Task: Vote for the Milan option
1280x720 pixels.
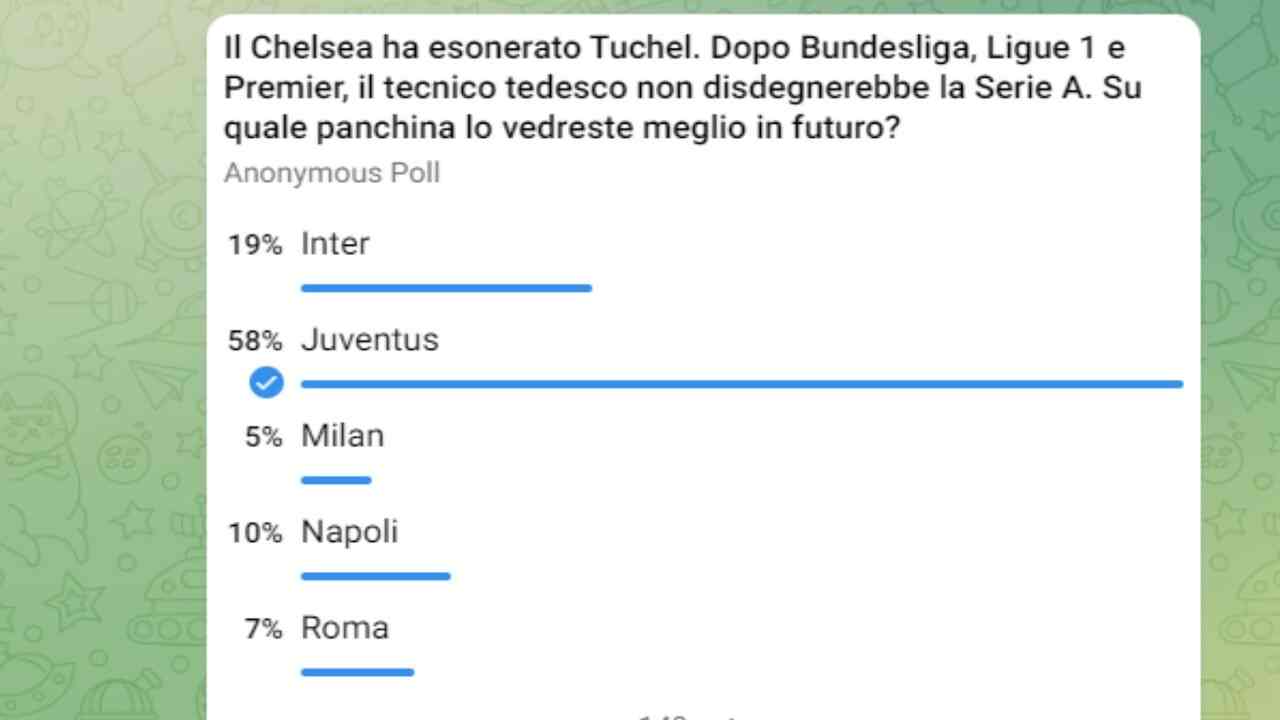Action: click(x=342, y=435)
